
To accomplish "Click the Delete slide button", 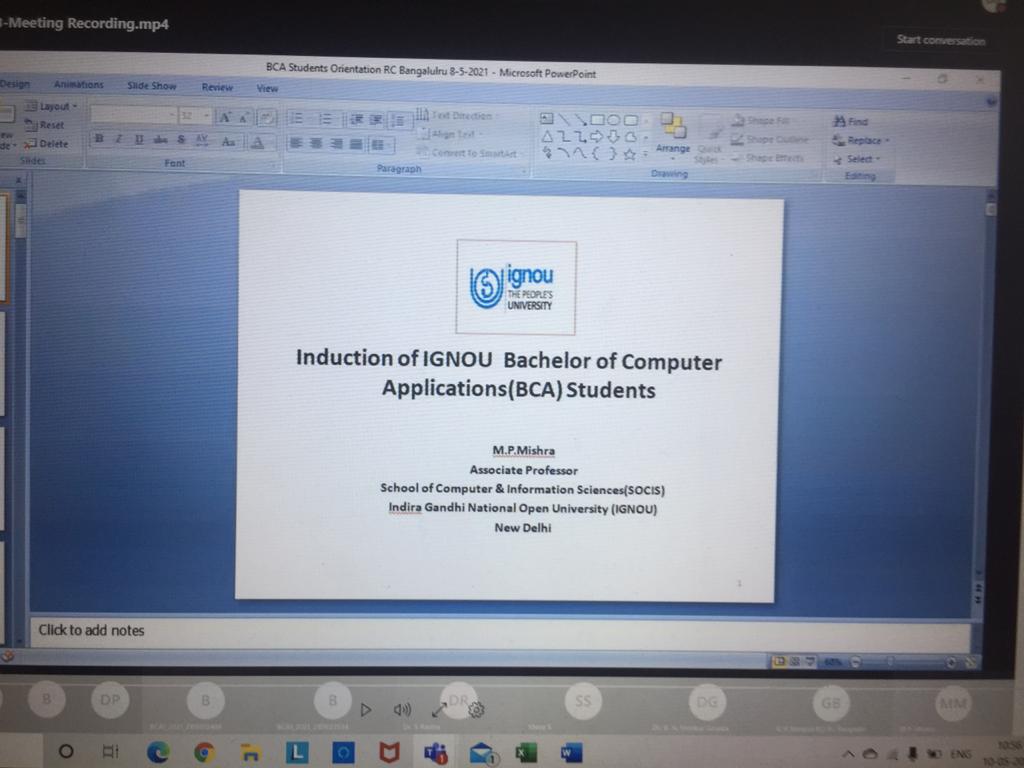I will tap(46, 144).
